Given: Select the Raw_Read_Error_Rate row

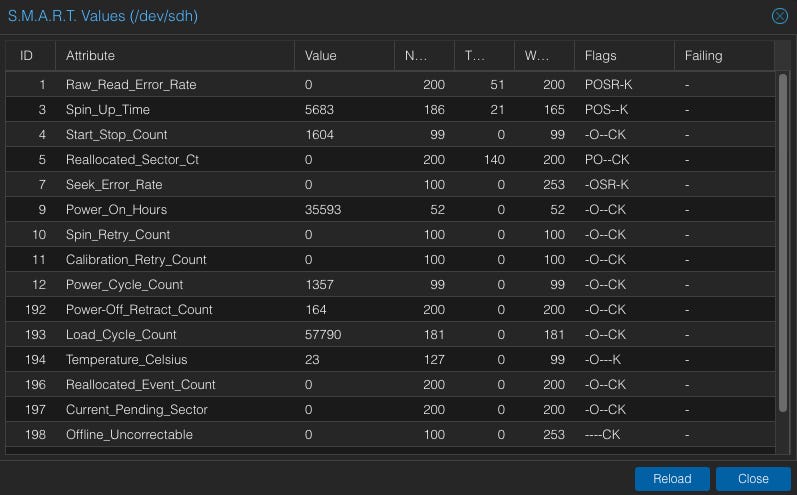Looking at the screenshot, I should [390, 84].
